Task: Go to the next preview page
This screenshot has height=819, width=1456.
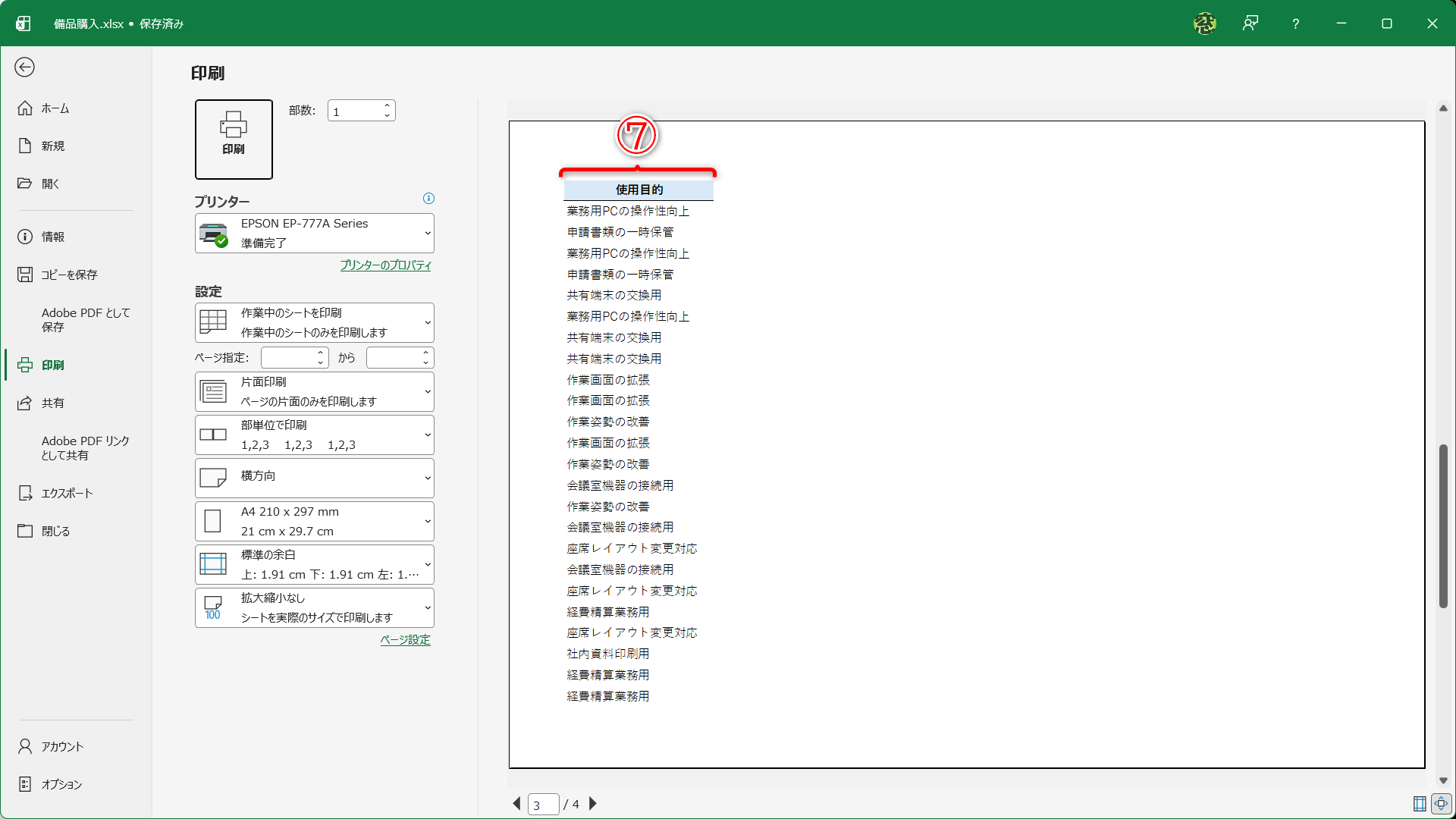Action: click(x=593, y=804)
